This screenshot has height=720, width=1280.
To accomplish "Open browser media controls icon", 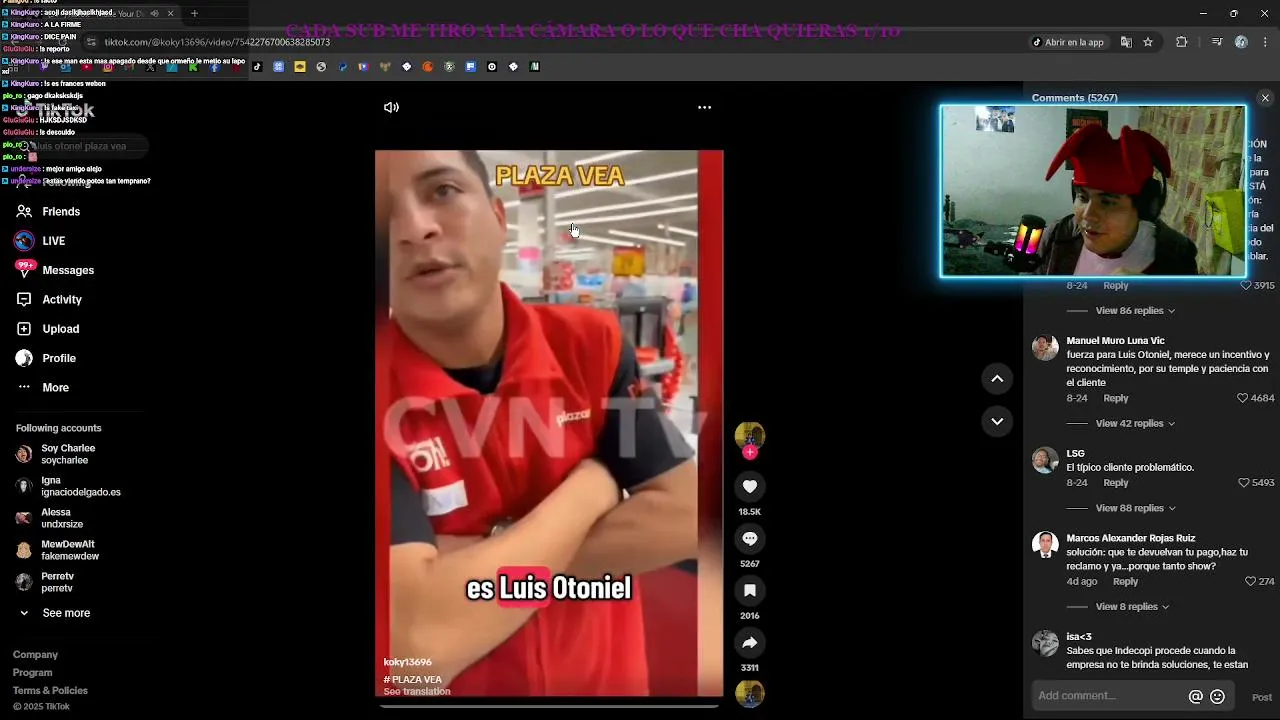I will pos(1217,42).
